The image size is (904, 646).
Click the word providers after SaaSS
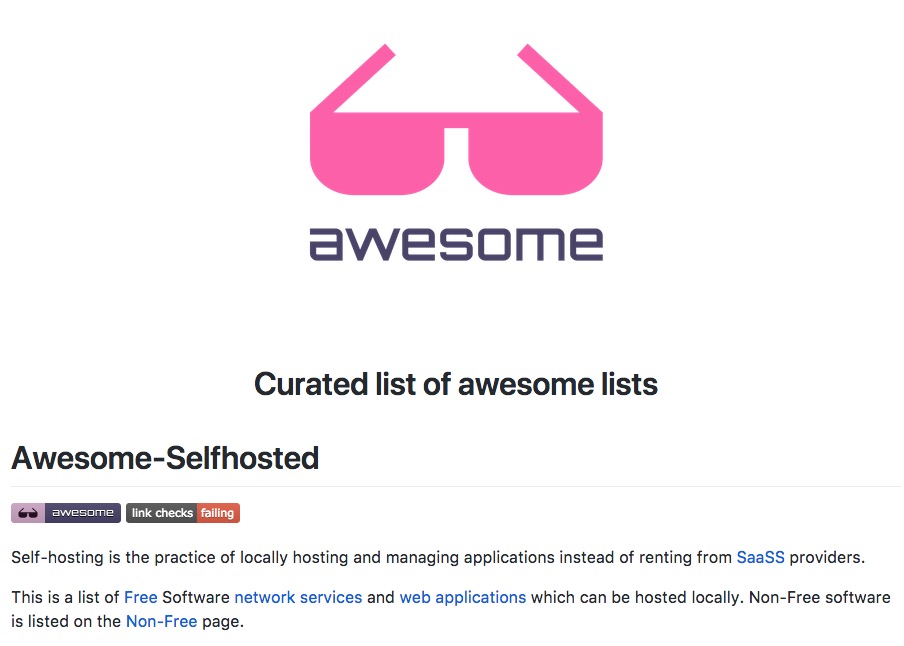(826, 557)
